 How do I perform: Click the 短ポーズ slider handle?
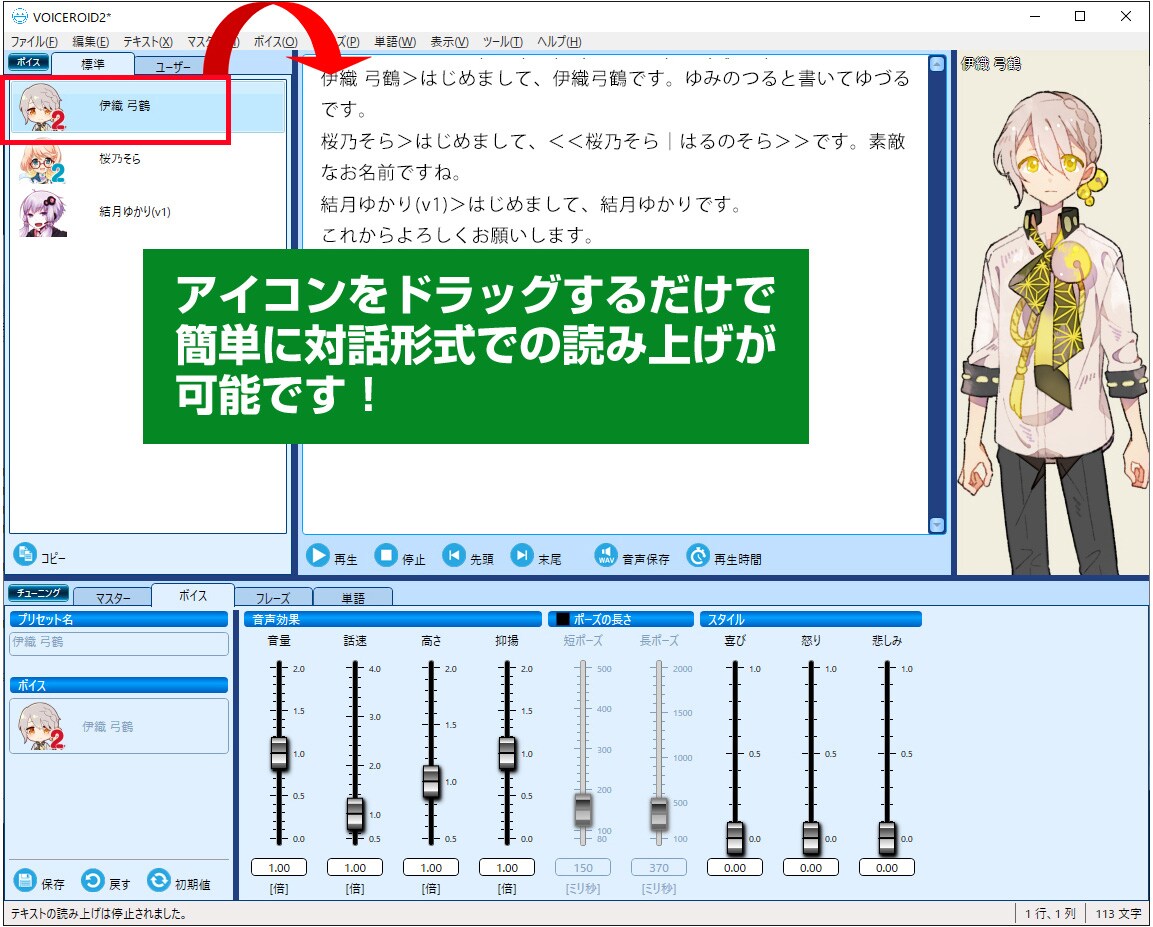click(x=583, y=809)
